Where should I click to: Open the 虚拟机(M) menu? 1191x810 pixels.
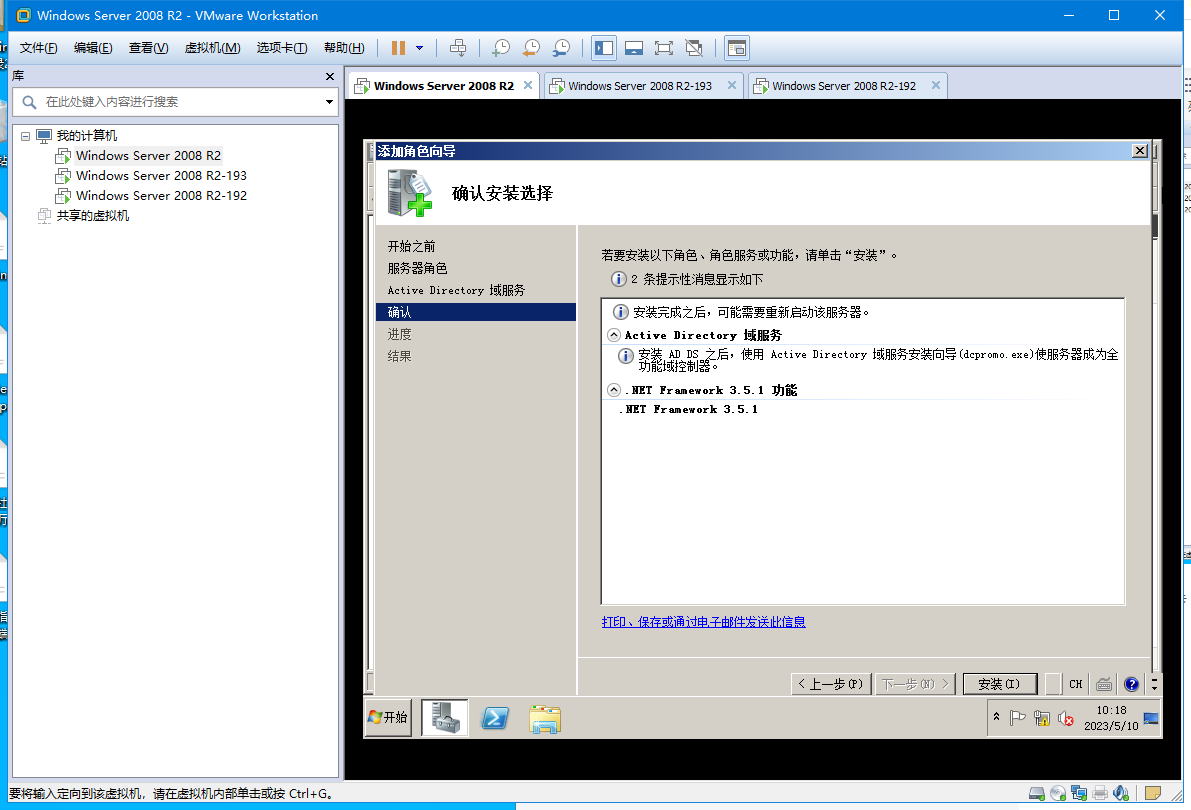point(213,48)
